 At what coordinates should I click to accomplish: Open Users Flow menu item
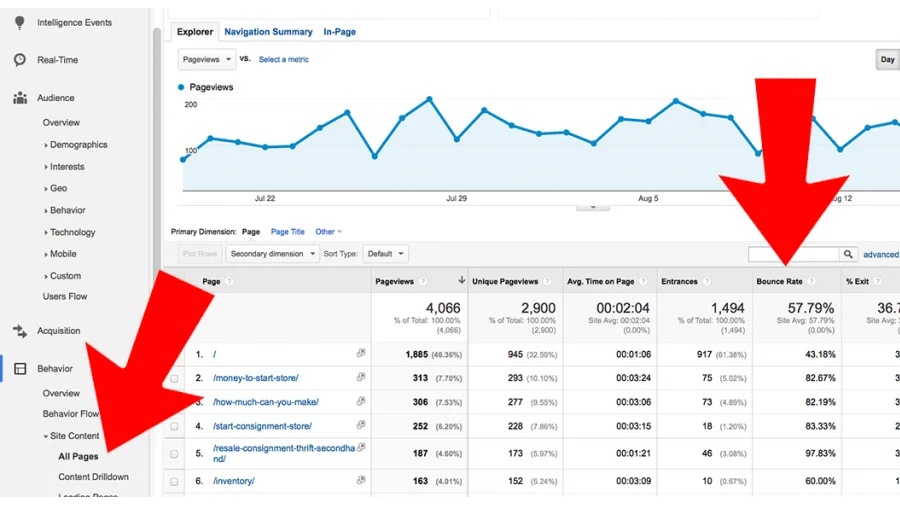(x=65, y=296)
